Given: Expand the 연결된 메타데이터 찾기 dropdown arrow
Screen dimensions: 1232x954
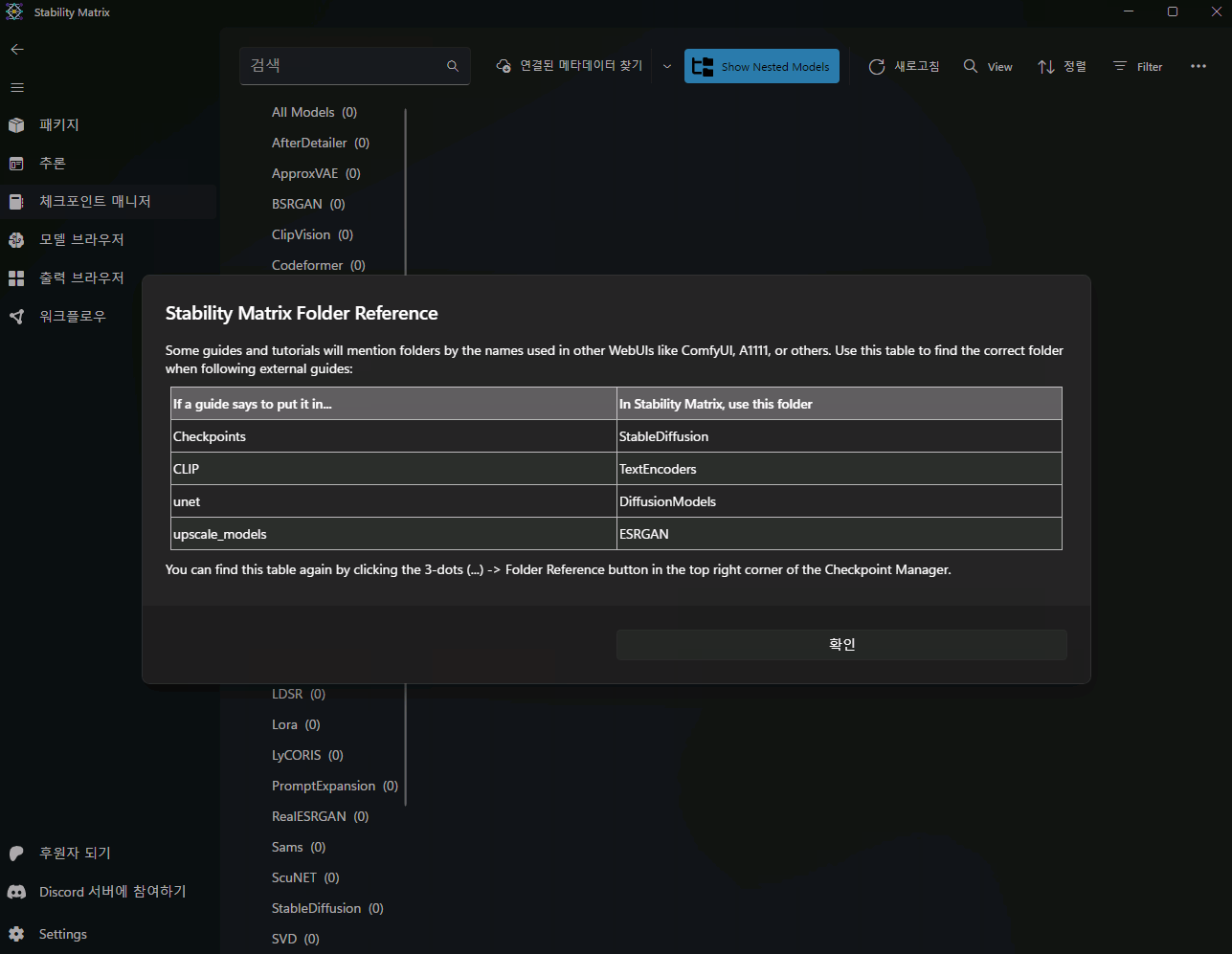Looking at the screenshot, I should point(667,66).
